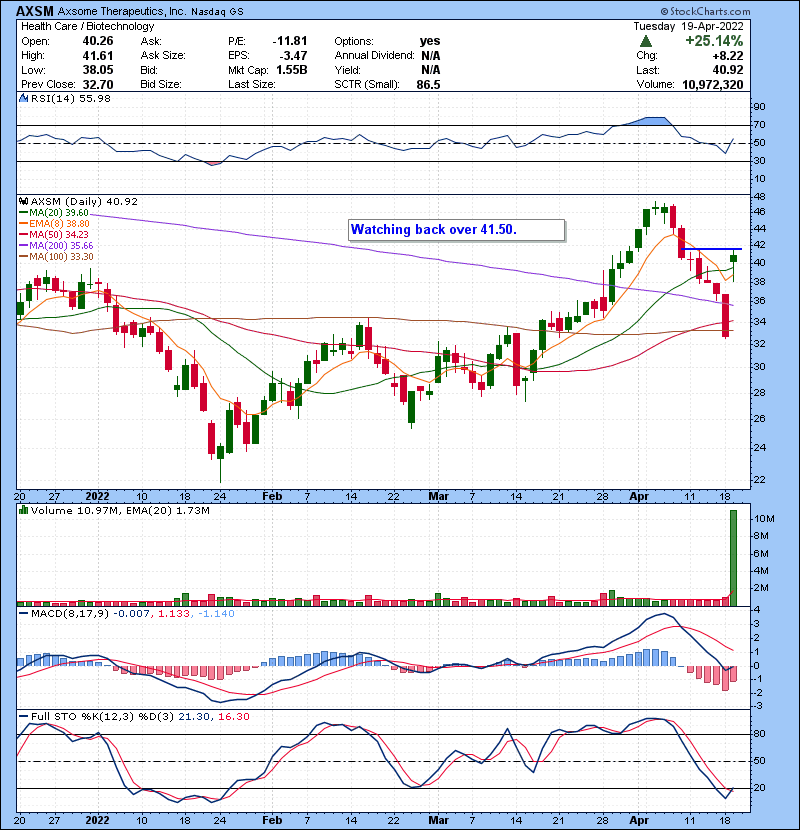Click the 90 level on the RSI axis

click(x=759, y=107)
